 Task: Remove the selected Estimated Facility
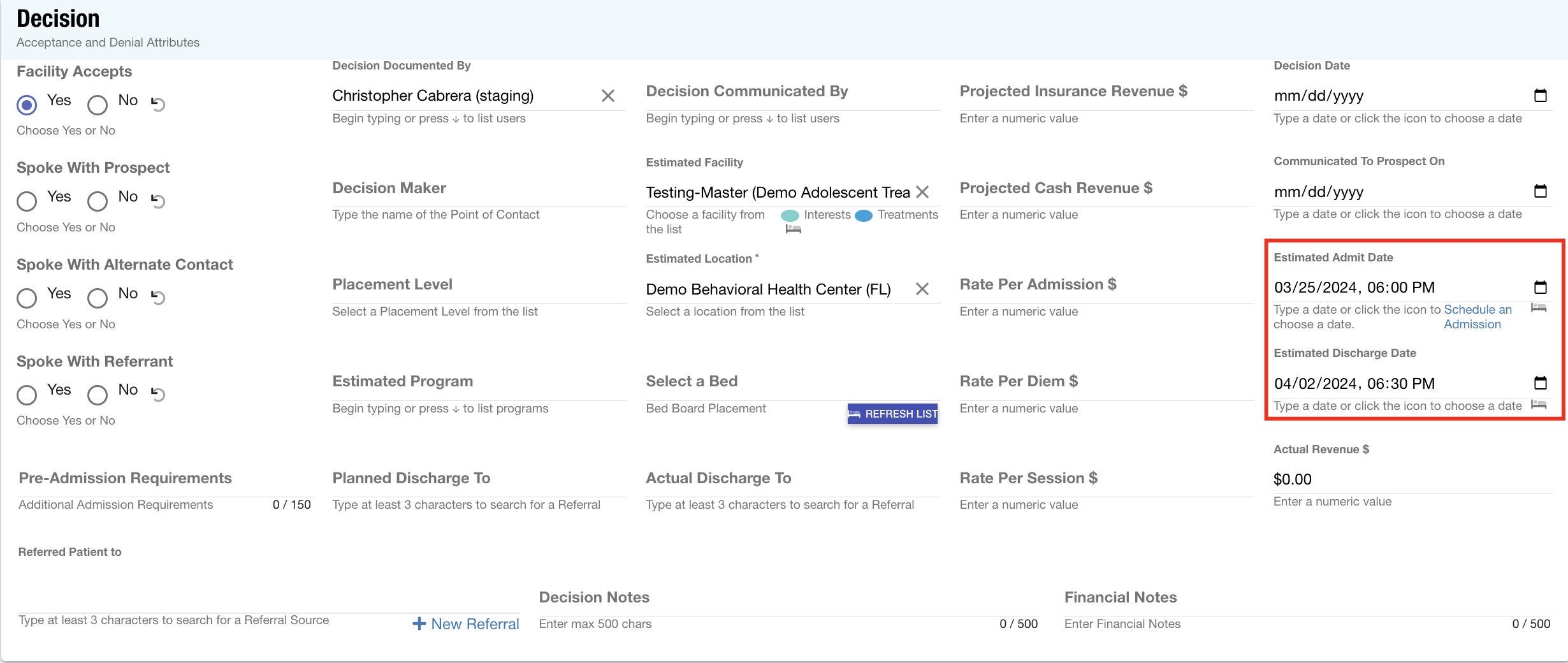[x=922, y=192]
